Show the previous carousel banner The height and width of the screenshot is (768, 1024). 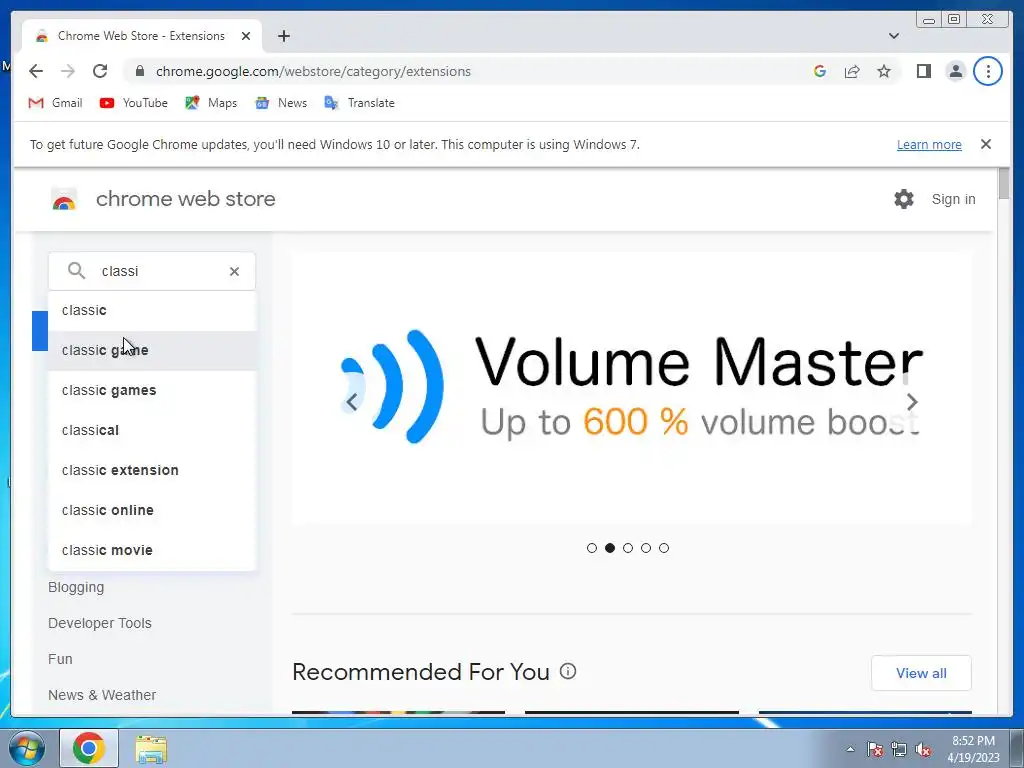coord(351,402)
